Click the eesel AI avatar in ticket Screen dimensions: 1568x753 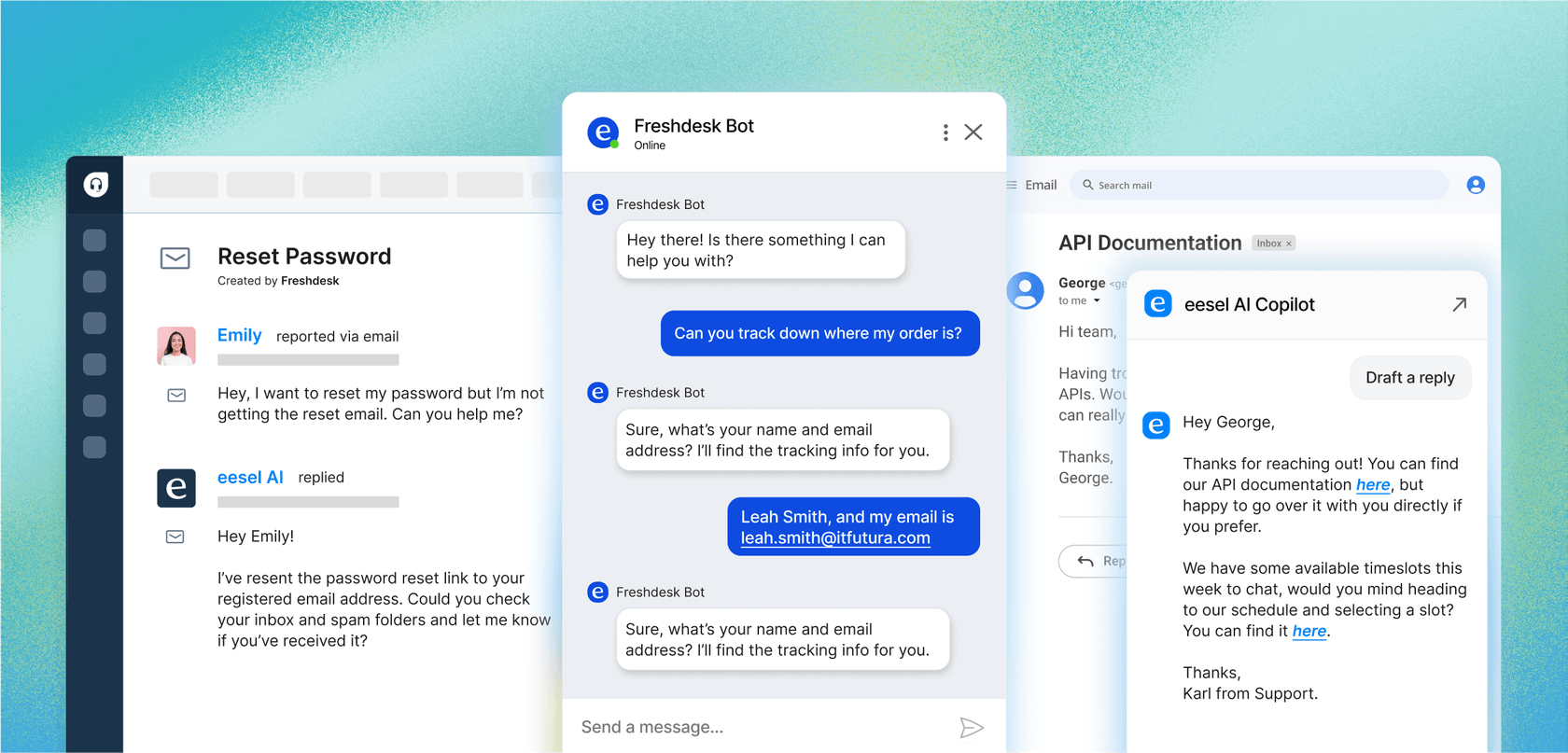tap(176, 488)
